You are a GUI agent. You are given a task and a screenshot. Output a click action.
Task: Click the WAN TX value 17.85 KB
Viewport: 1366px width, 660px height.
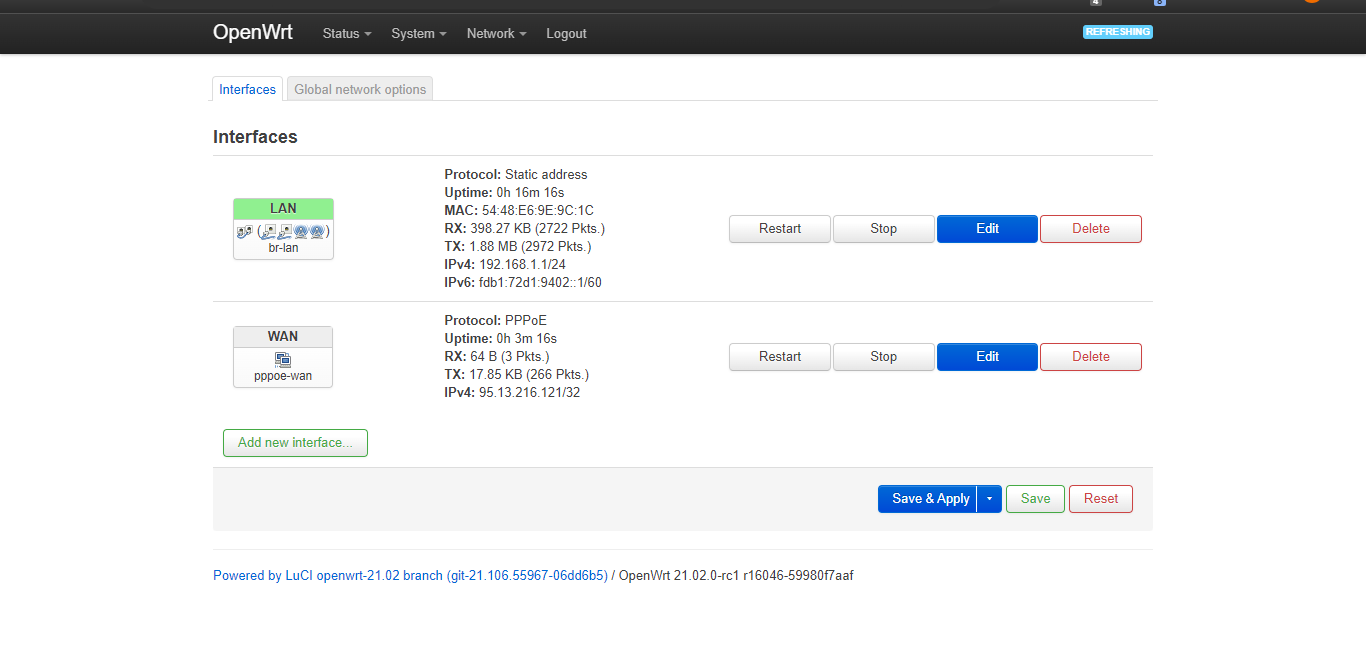[498, 374]
